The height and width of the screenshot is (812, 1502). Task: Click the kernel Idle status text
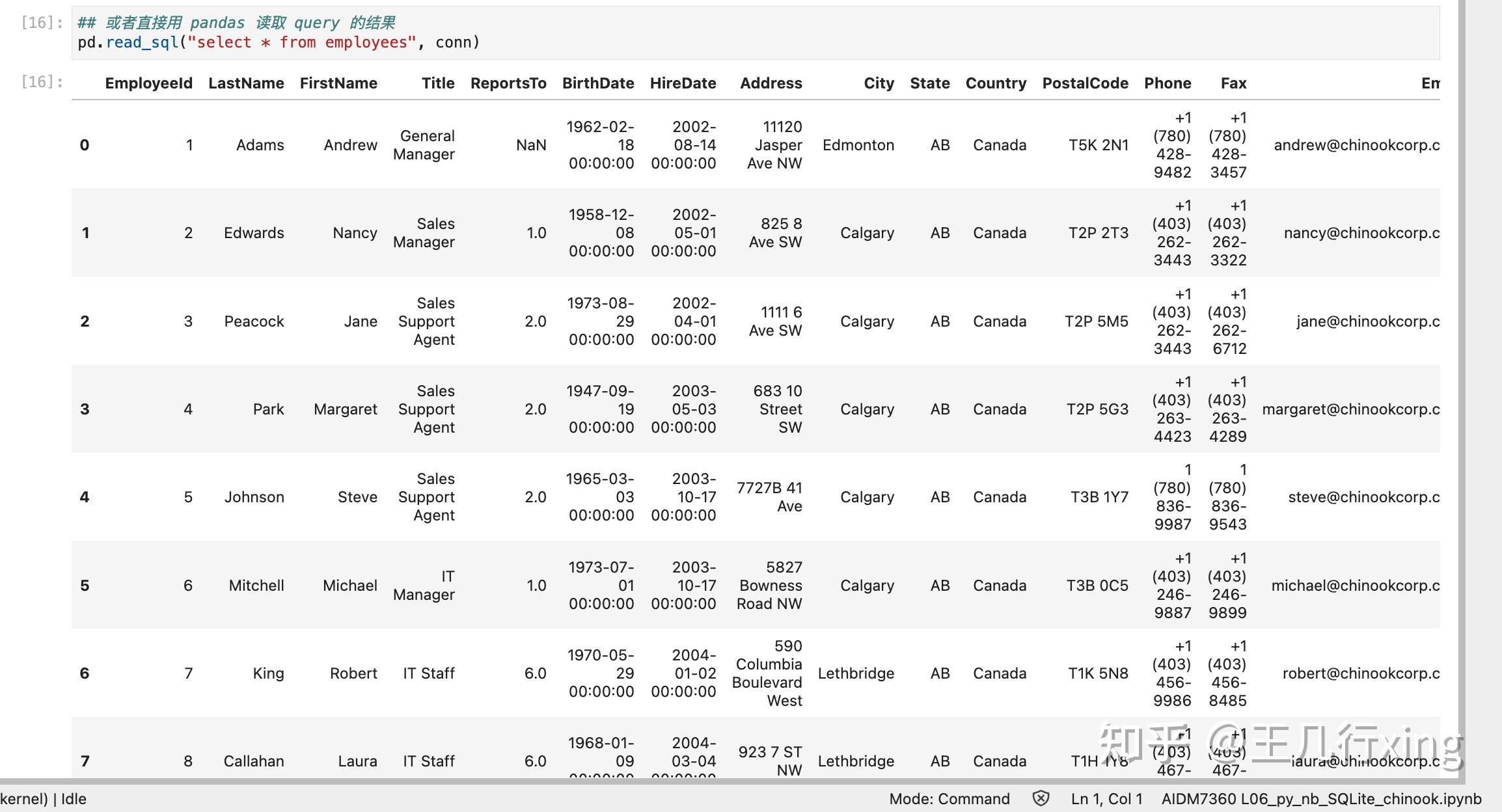[x=43, y=799]
